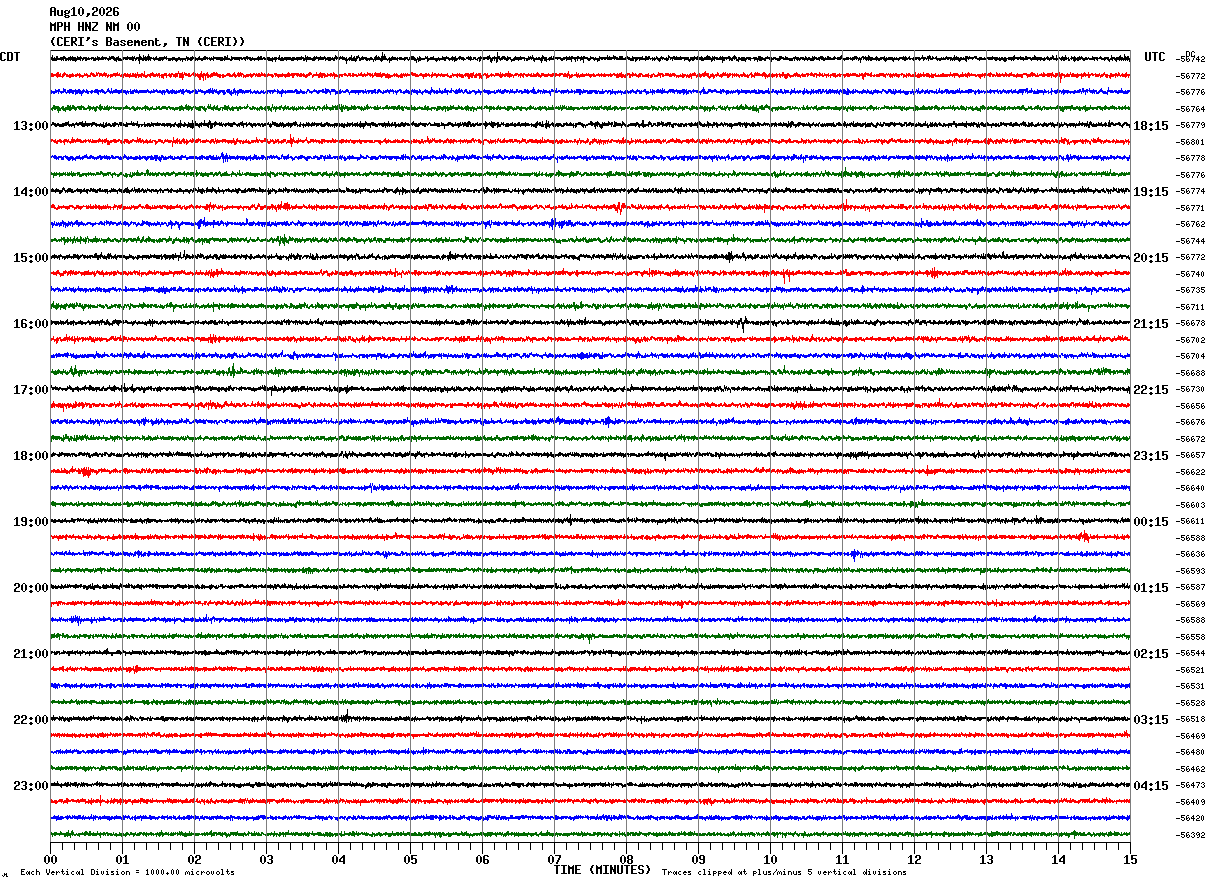Click the DC offset value '-56392'
1210x886 pixels.
tap(1191, 835)
